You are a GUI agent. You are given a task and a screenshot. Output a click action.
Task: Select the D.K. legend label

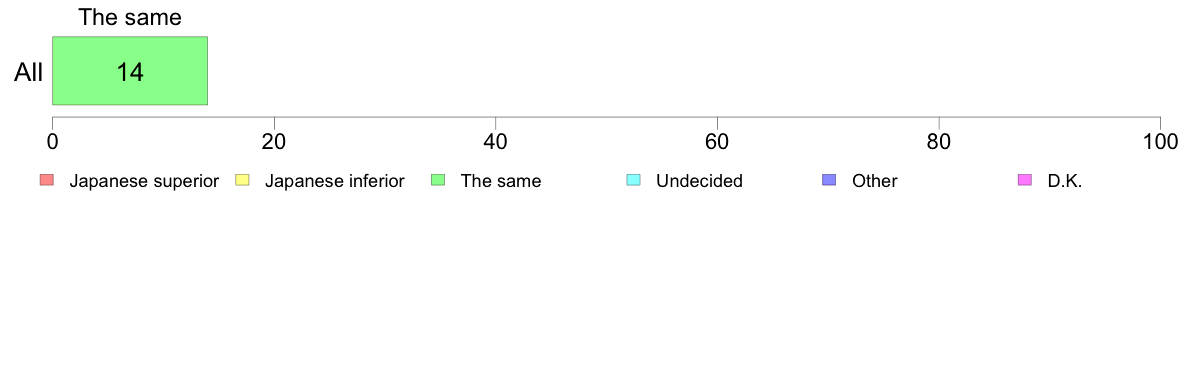pos(1065,181)
